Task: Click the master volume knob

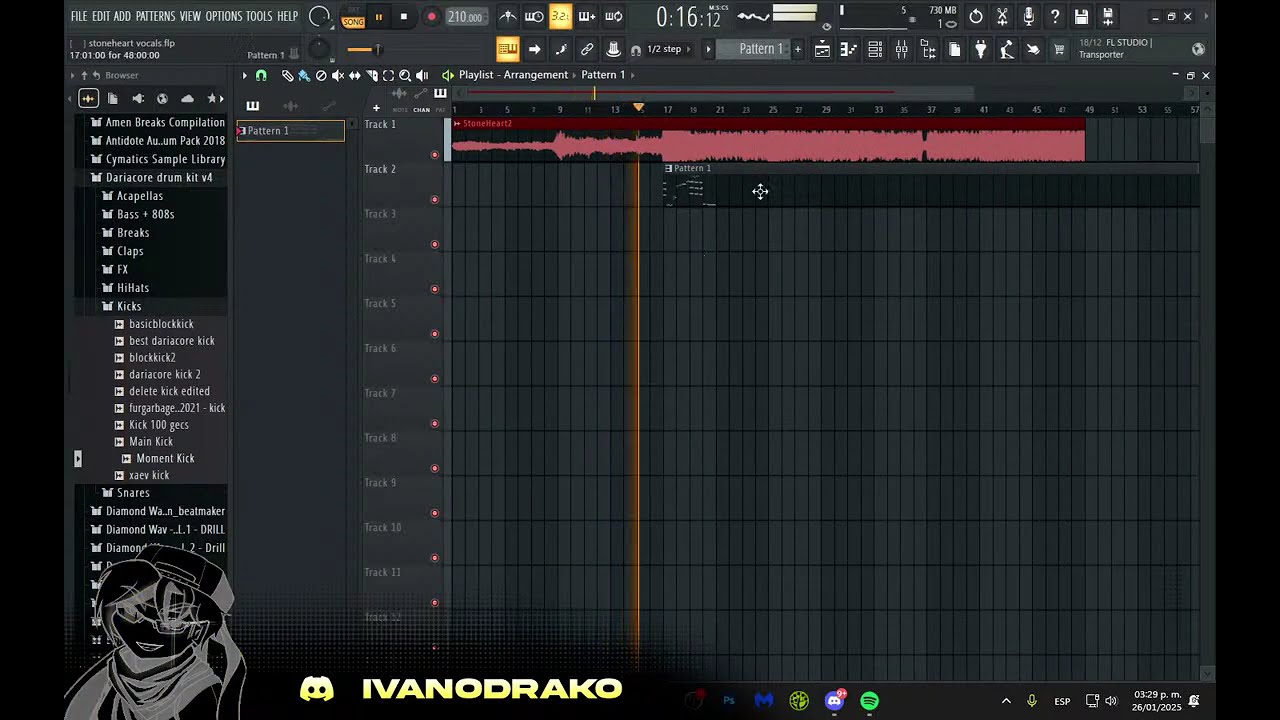Action: click(x=319, y=16)
